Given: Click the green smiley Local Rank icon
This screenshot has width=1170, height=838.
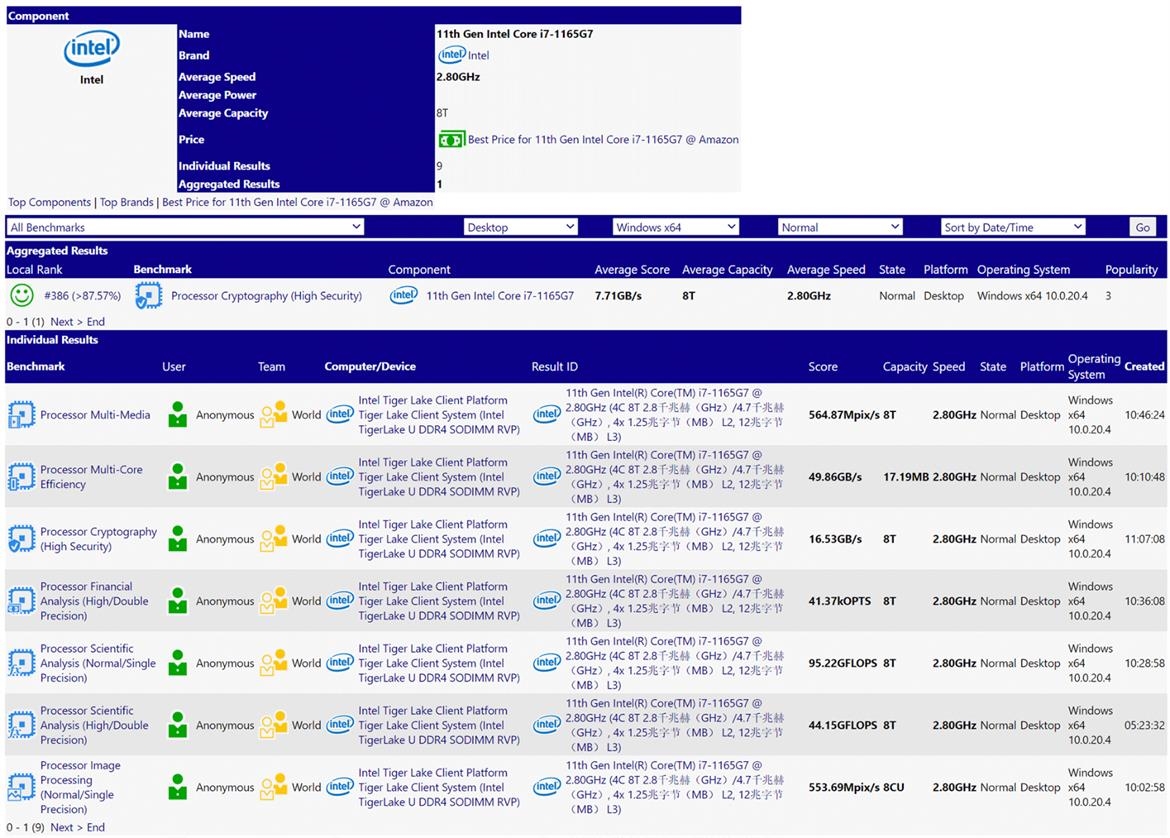Looking at the screenshot, I should [x=21, y=296].
